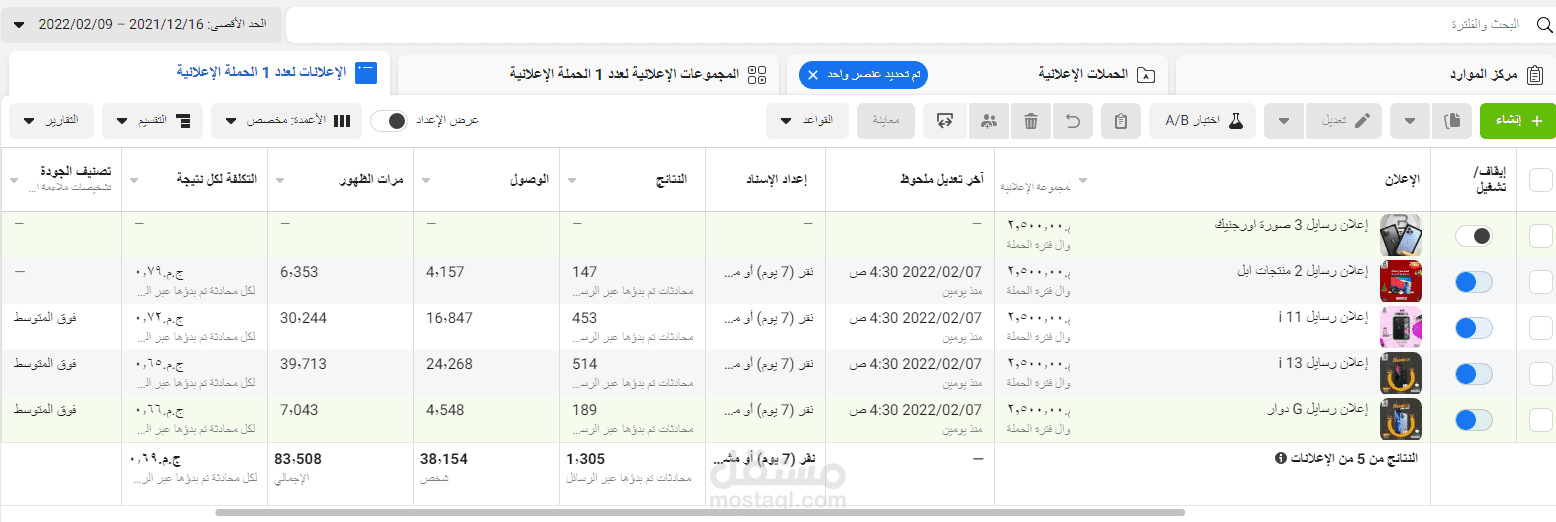Check the select-all header checkbox
The height and width of the screenshot is (522, 1556).
point(1541,180)
